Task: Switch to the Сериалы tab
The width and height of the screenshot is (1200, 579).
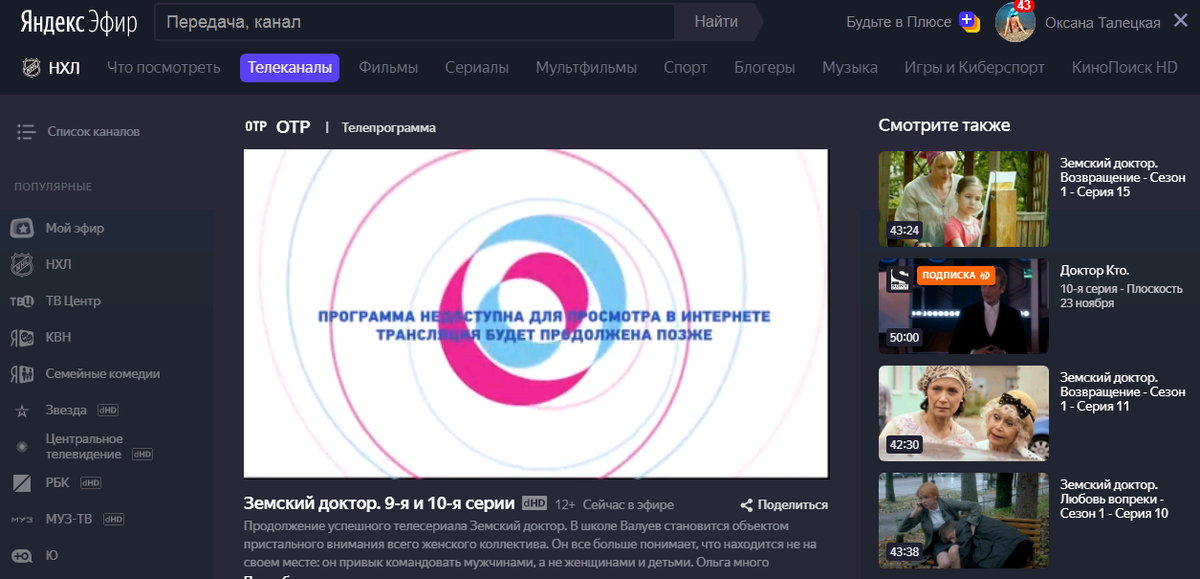Action: pos(477,68)
